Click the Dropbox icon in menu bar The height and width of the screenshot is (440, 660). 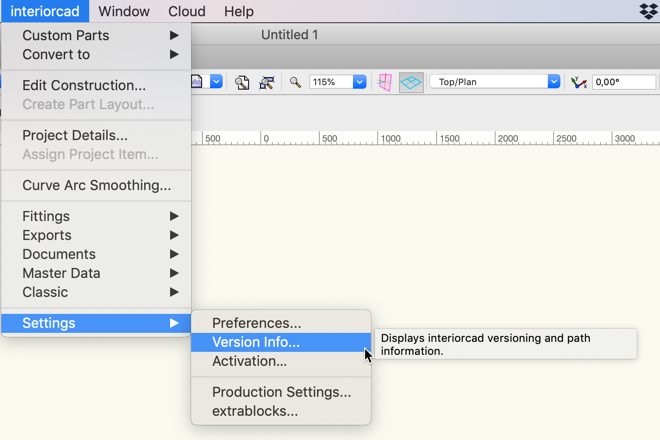649,11
